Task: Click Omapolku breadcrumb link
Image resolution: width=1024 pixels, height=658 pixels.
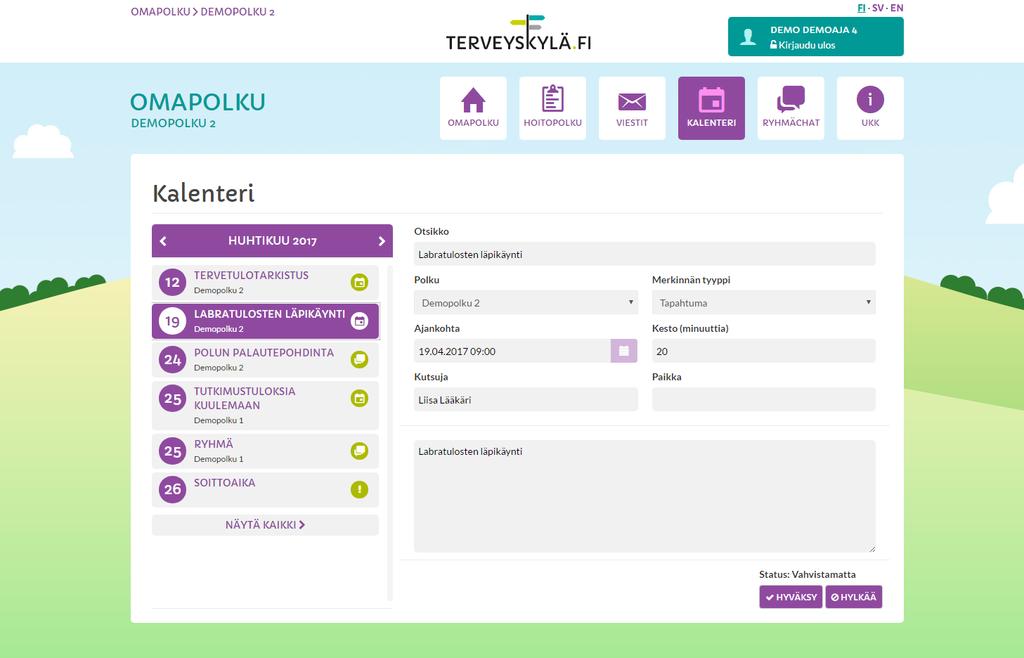Action: click(160, 12)
